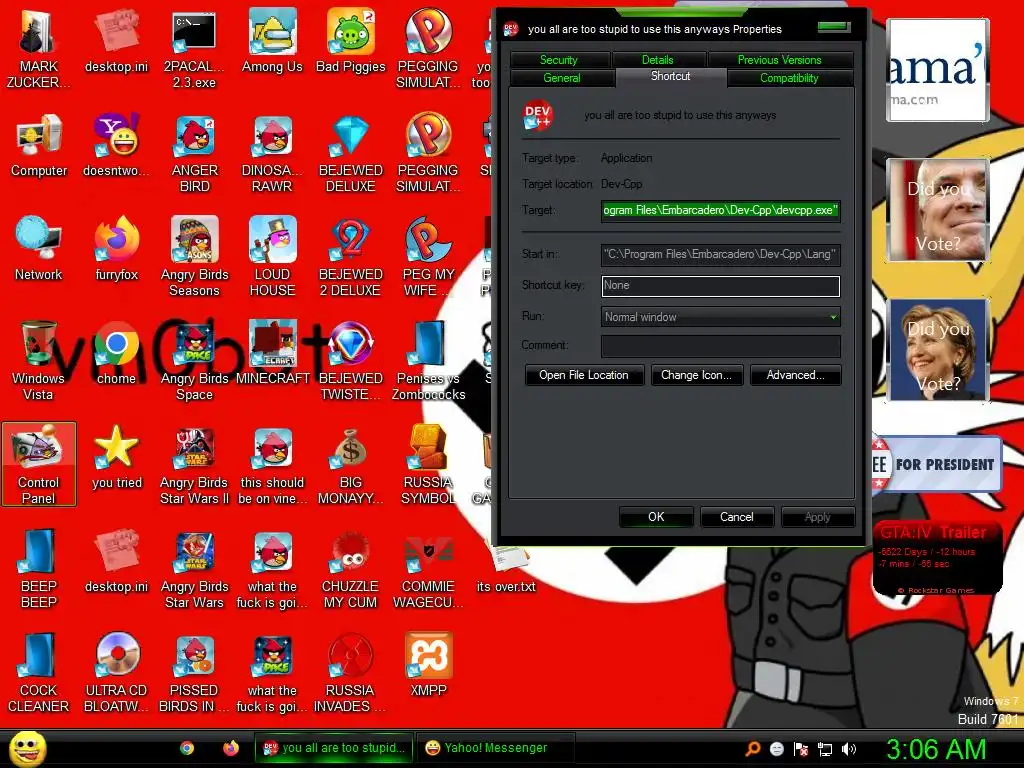Select the DINOSA RAWR shortcut
The width and height of the screenshot is (1024, 768).
point(272,153)
